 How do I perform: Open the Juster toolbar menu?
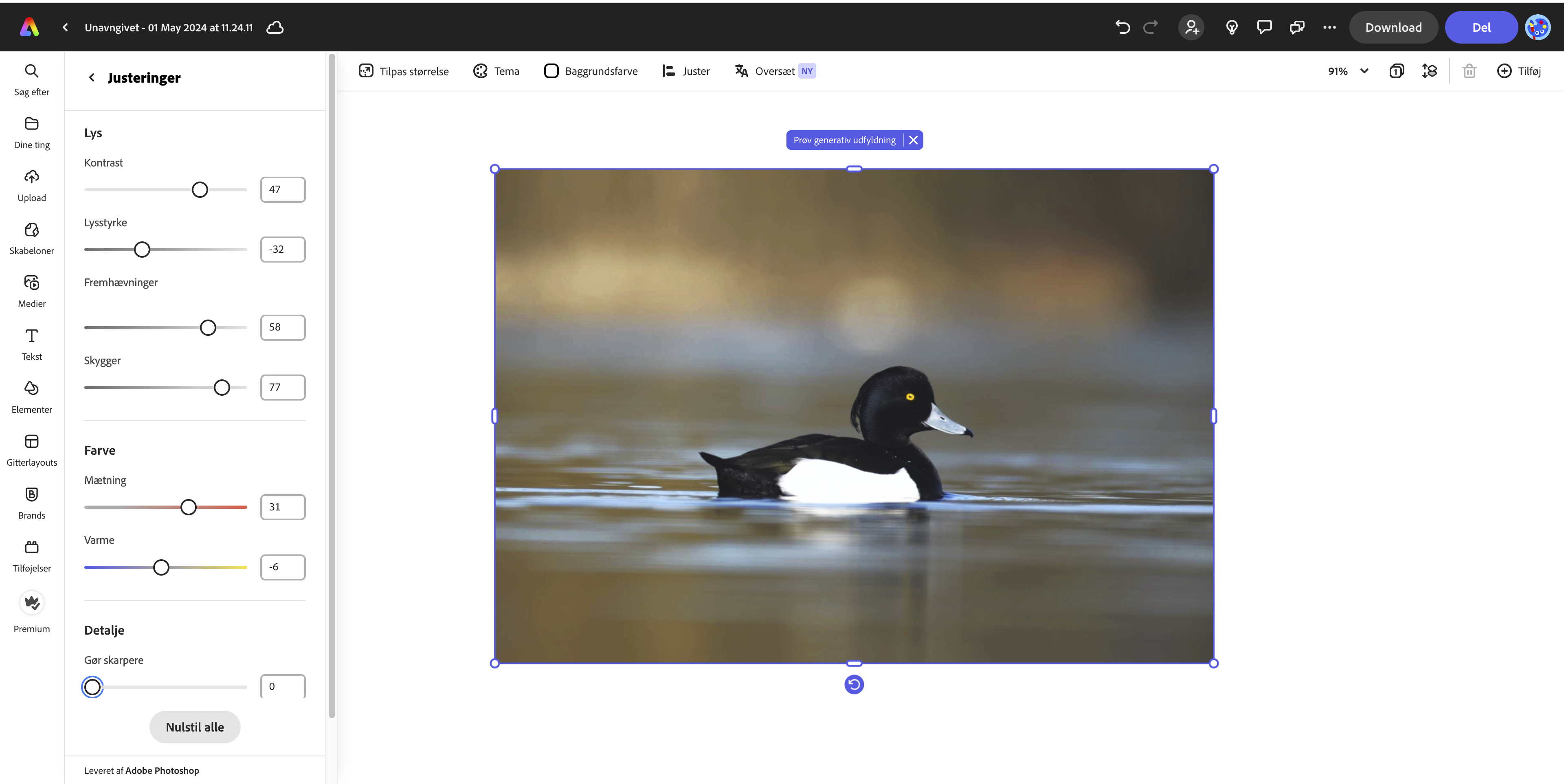(x=685, y=71)
